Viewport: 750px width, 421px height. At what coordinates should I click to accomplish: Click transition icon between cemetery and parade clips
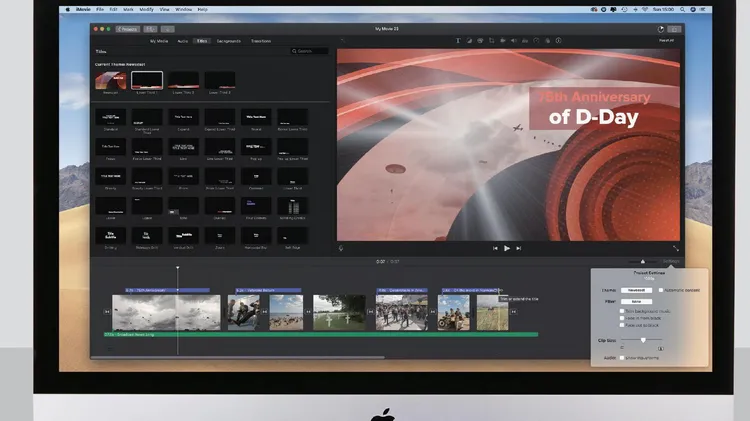(371, 312)
